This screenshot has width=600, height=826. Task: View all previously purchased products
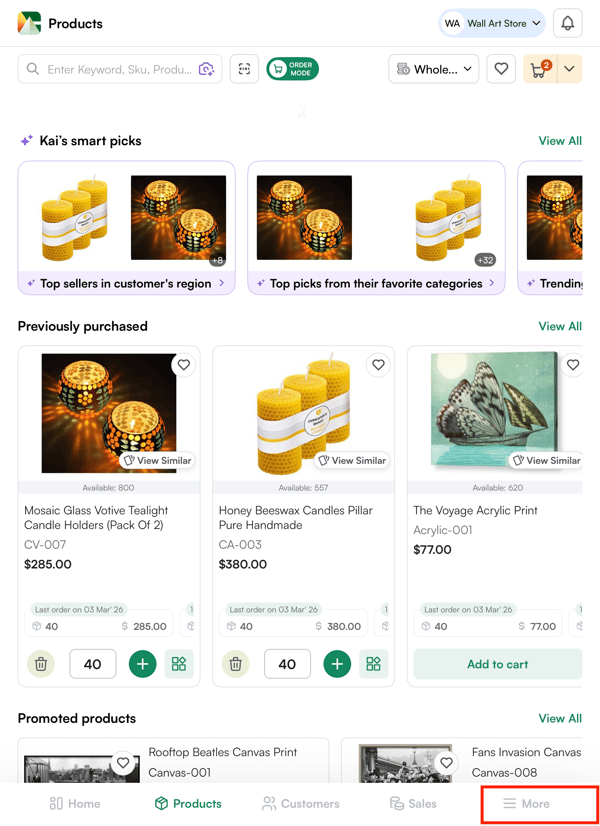pyautogui.click(x=559, y=326)
